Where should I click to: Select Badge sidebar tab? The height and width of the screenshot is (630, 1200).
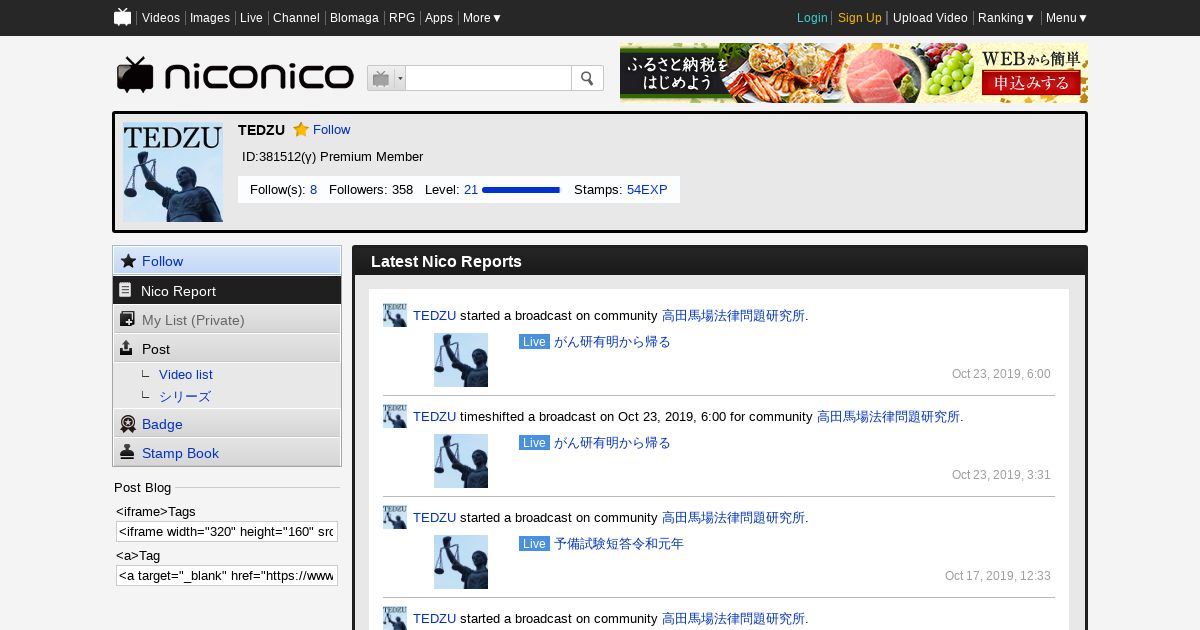227,424
